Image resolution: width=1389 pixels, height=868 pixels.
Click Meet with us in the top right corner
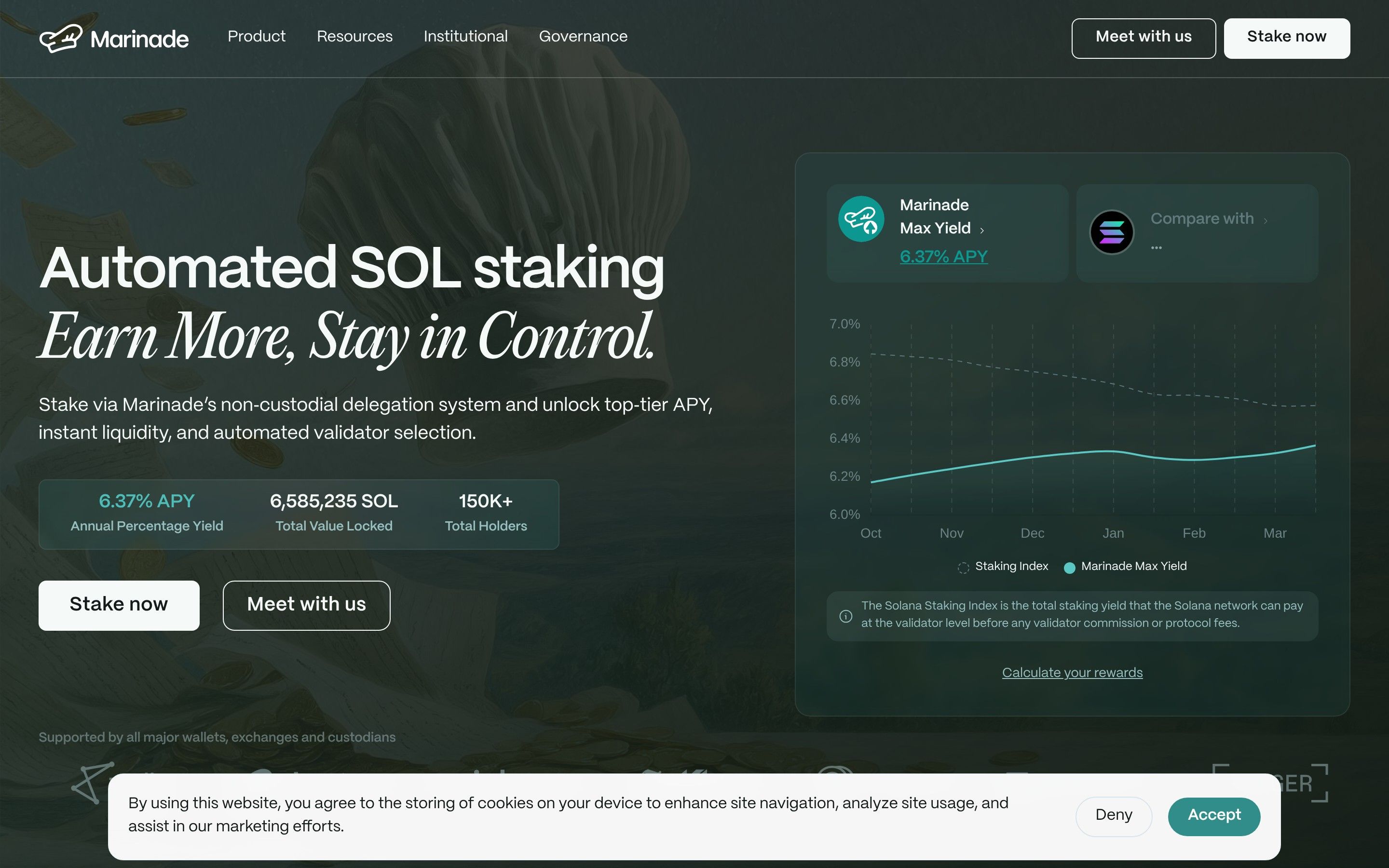point(1143,38)
